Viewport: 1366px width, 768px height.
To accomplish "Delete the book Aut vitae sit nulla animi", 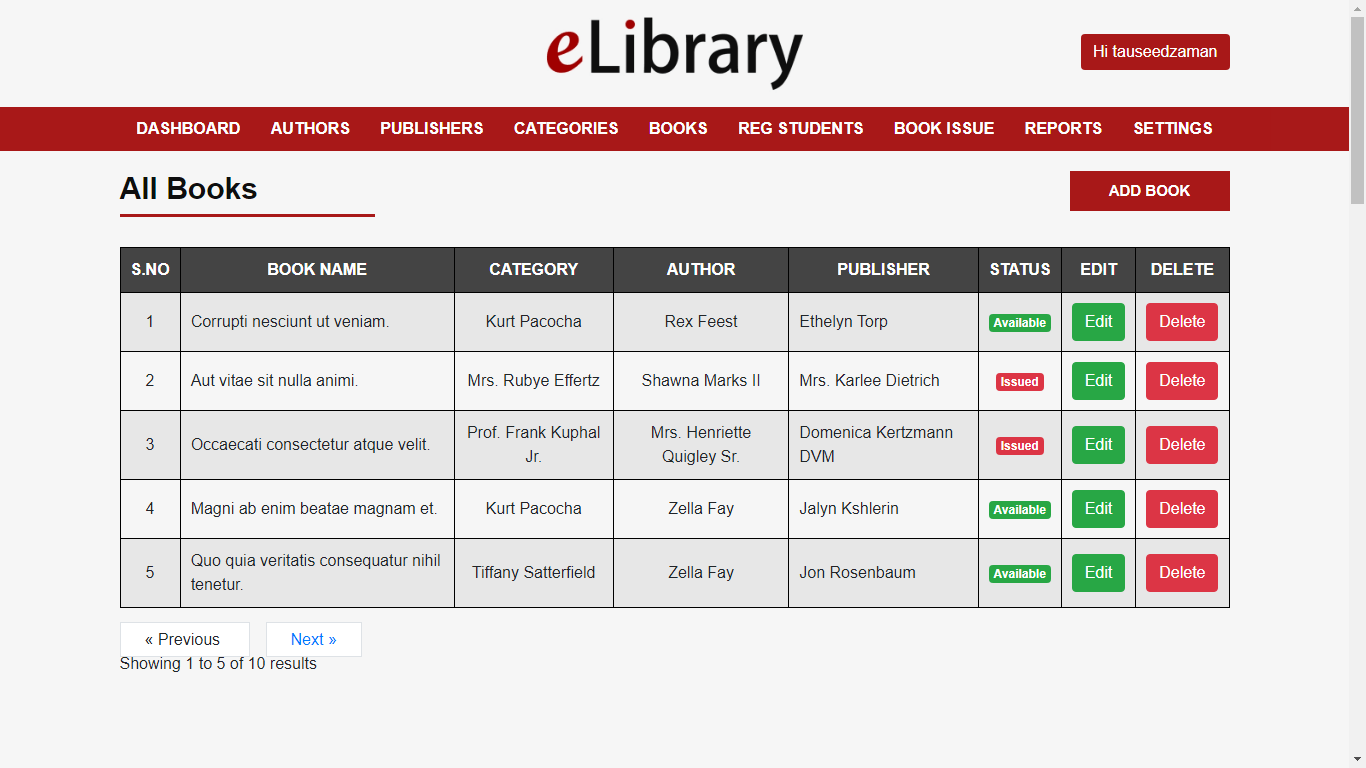I will [x=1181, y=381].
